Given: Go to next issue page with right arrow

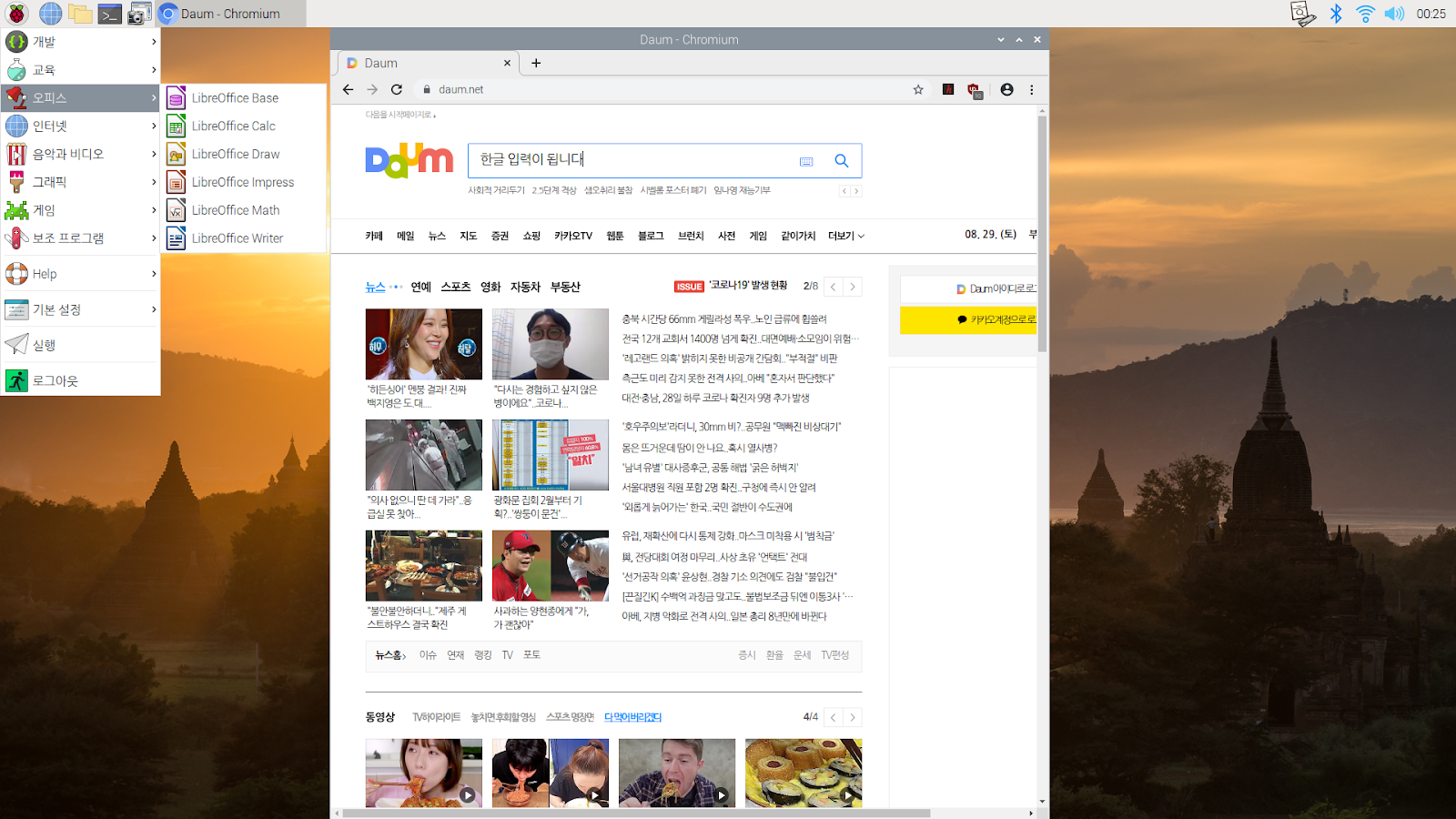Looking at the screenshot, I should (x=853, y=287).
